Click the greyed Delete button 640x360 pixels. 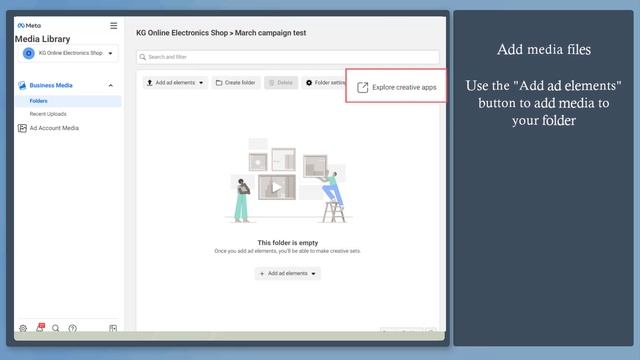pyautogui.click(x=281, y=82)
